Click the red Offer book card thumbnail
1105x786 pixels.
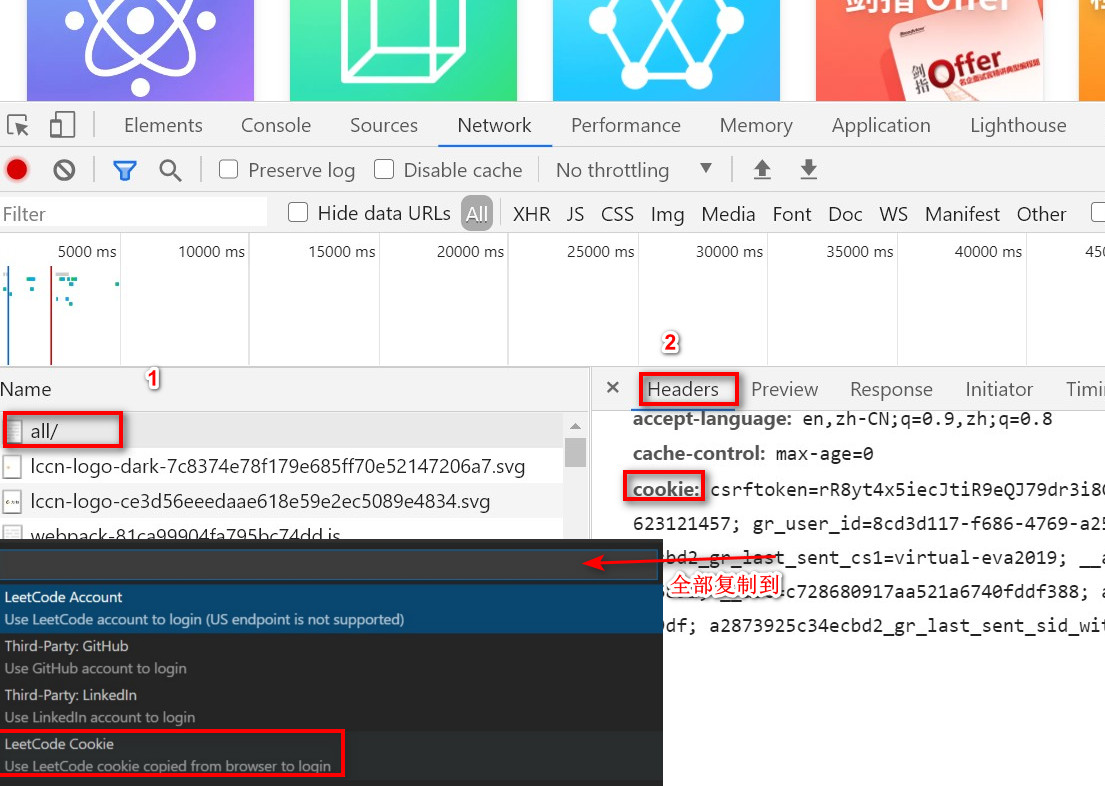tap(929, 50)
